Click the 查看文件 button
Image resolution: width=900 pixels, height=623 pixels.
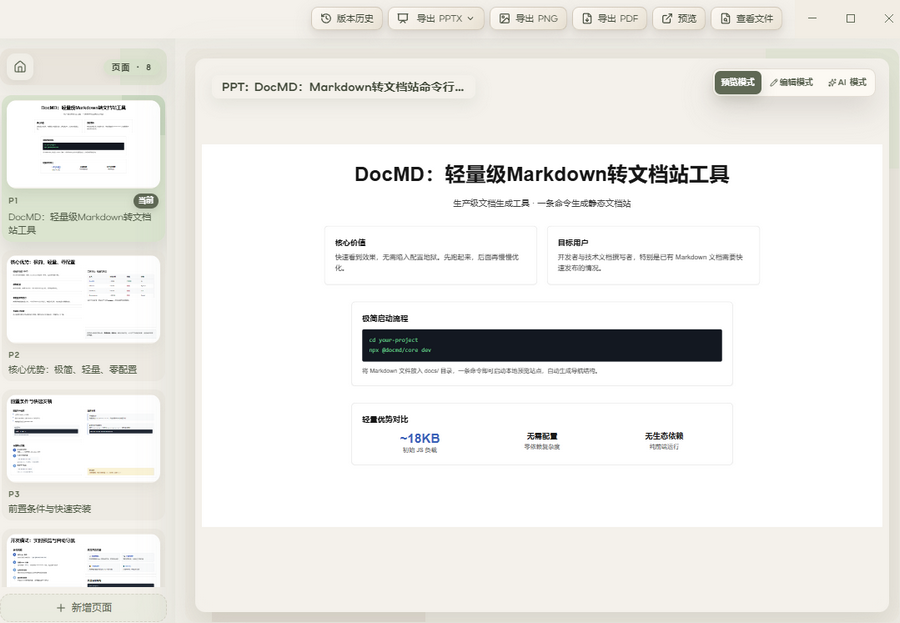746,18
